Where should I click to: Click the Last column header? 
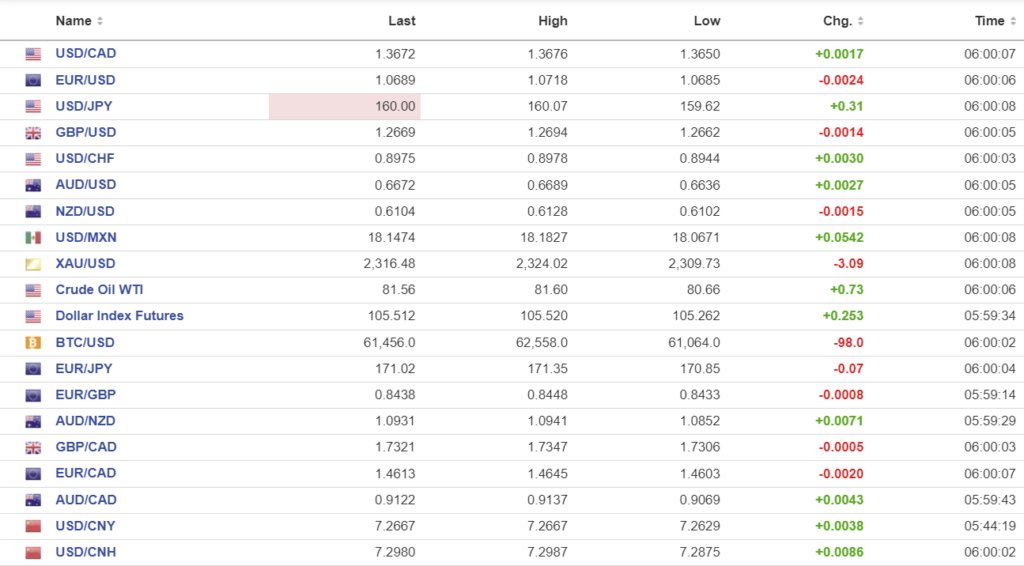(x=401, y=21)
